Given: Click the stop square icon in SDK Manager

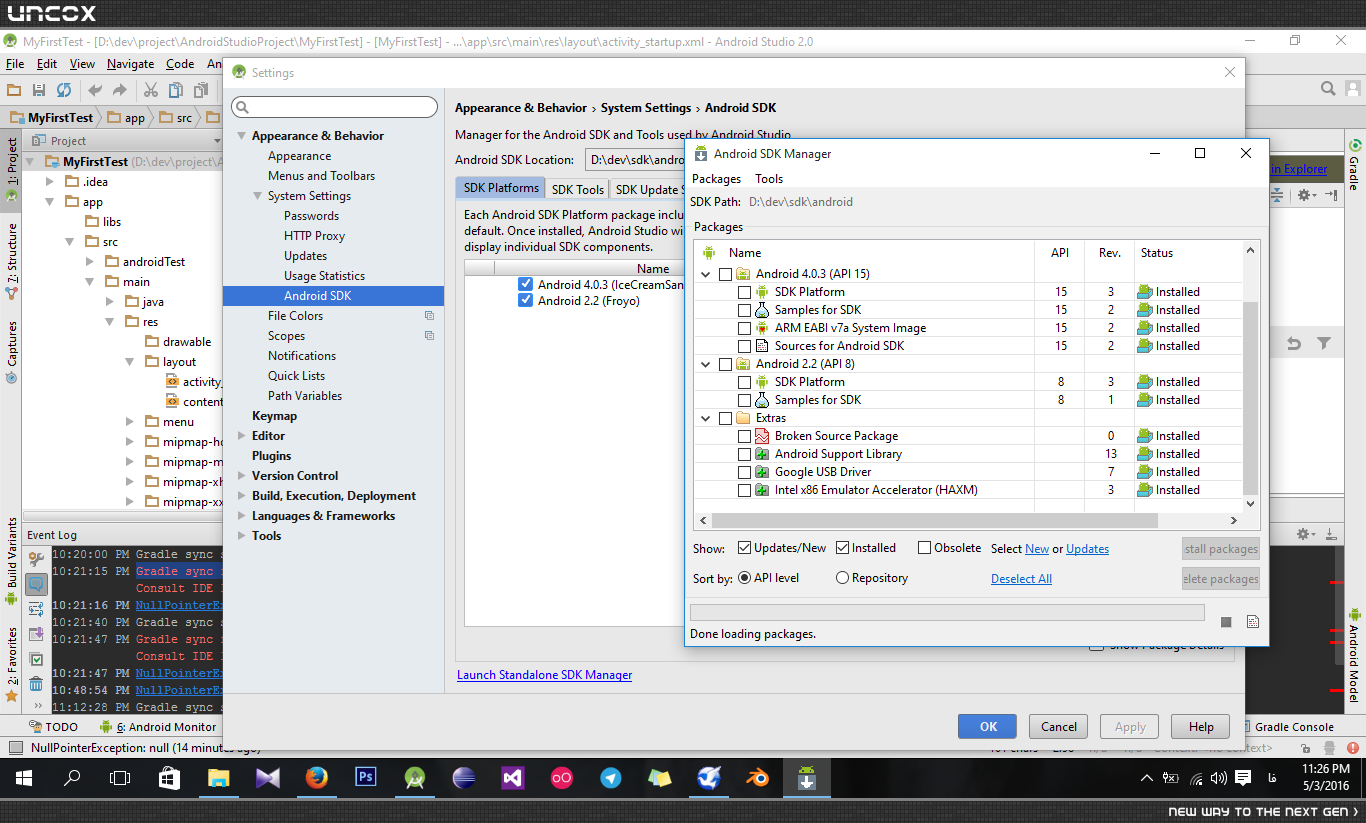Looking at the screenshot, I should pos(1226,622).
